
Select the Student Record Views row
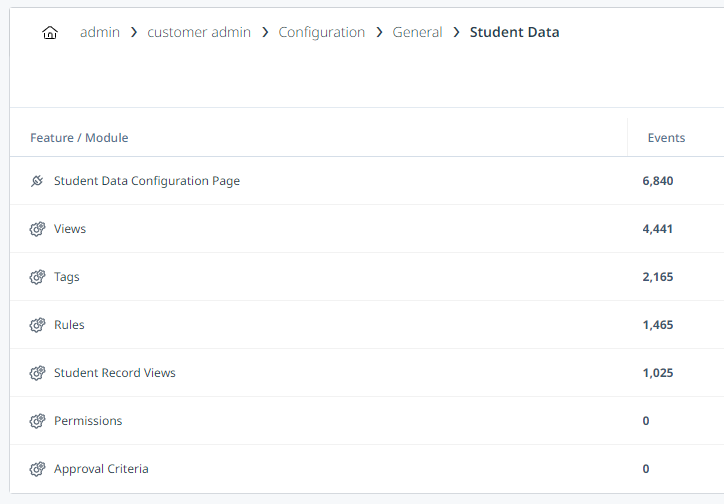pyautogui.click(x=367, y=373)
